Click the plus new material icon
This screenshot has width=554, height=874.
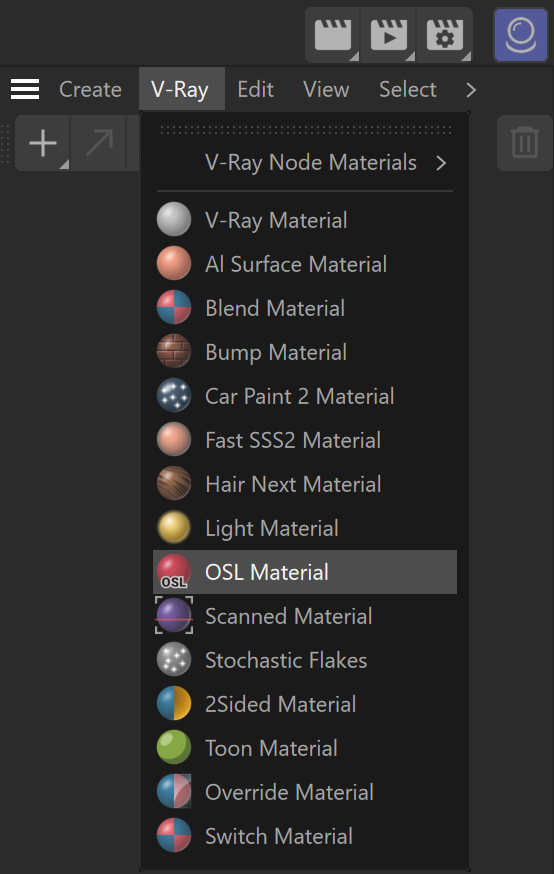click(x=43, y=143)
